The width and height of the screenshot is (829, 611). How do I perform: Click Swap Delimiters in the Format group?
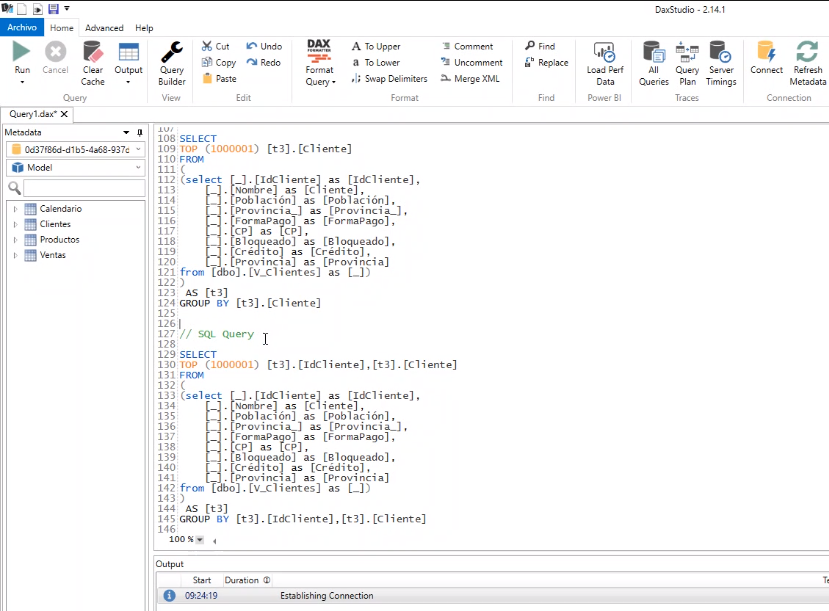point(389,79)
